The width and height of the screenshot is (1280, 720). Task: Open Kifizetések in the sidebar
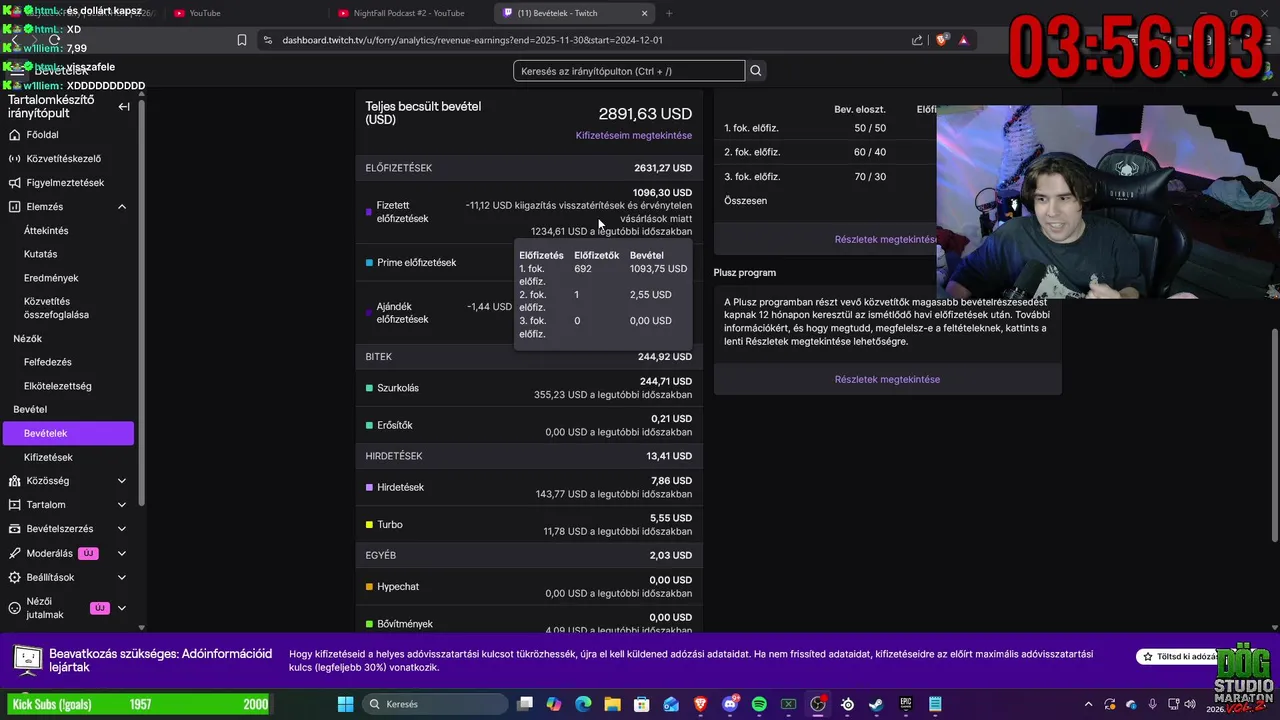(48, 457)
